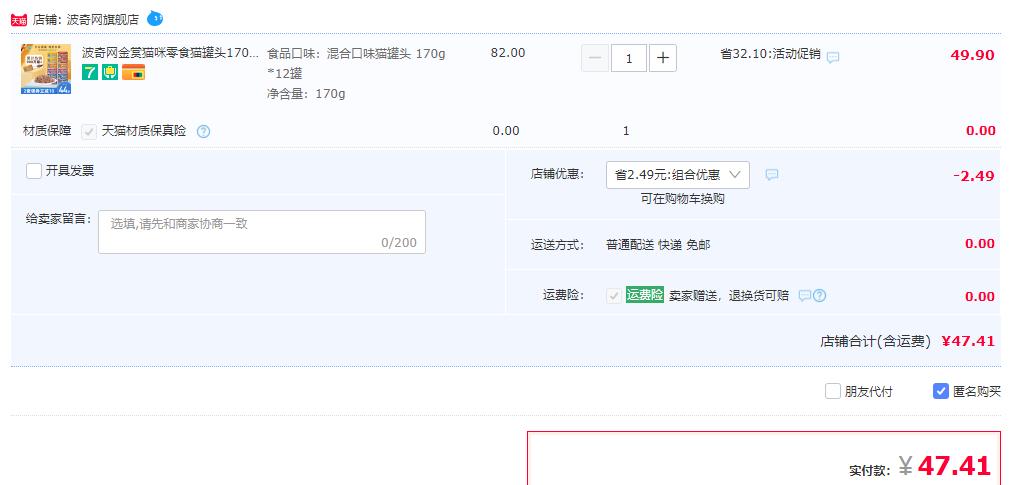Viewport: 1017px width, 485px height.
Task: Click store total ¥47.41
Action: [x=968, y=341]
